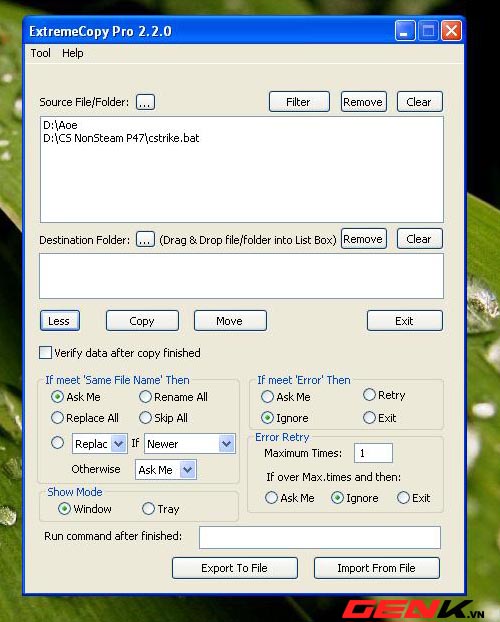Click Import From File button
This screenshot has height=622, width=500.
point(377,568)
